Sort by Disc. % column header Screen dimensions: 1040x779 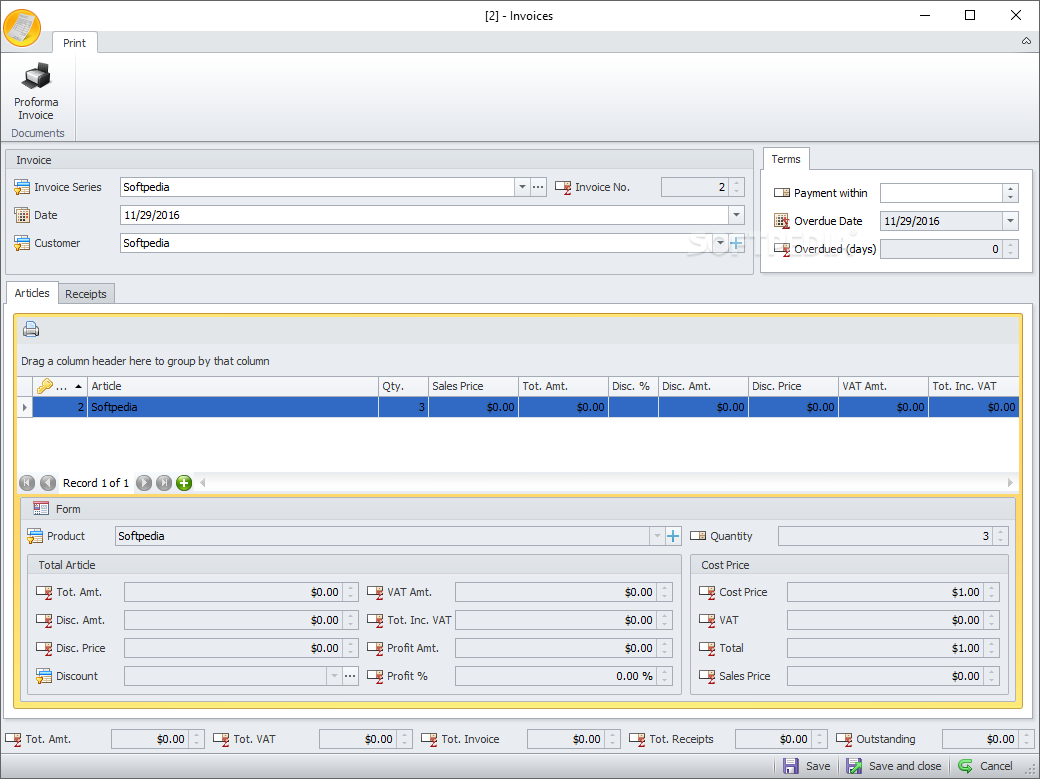point(633,386)
